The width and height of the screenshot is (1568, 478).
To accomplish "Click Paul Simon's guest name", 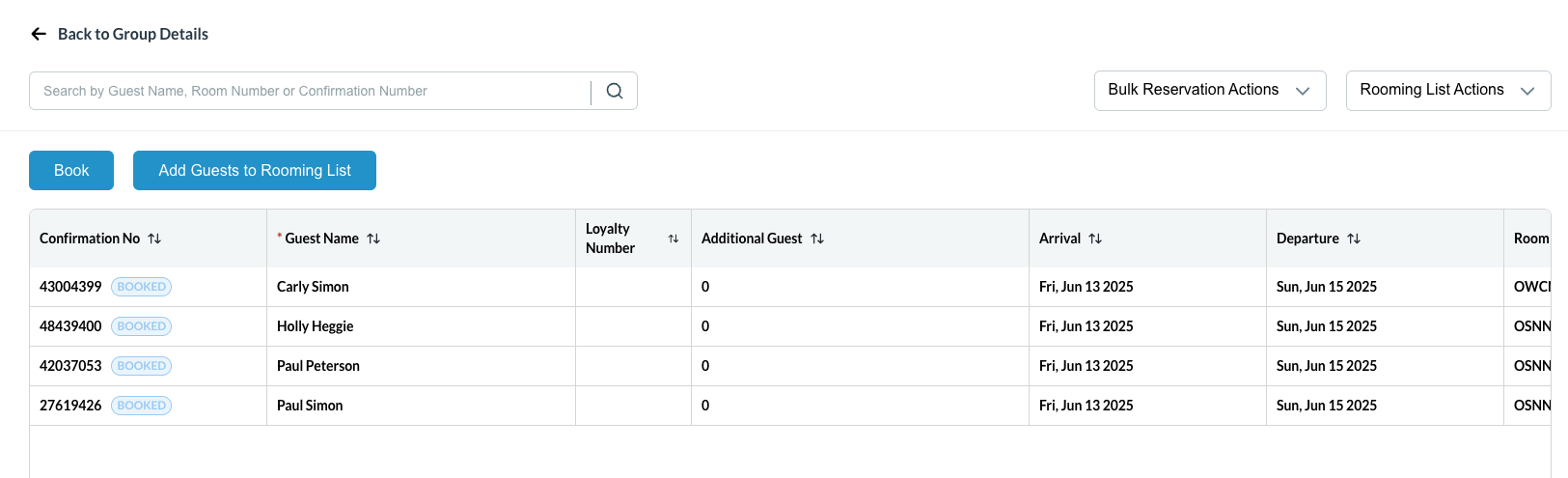I will [x=310, y=406].
